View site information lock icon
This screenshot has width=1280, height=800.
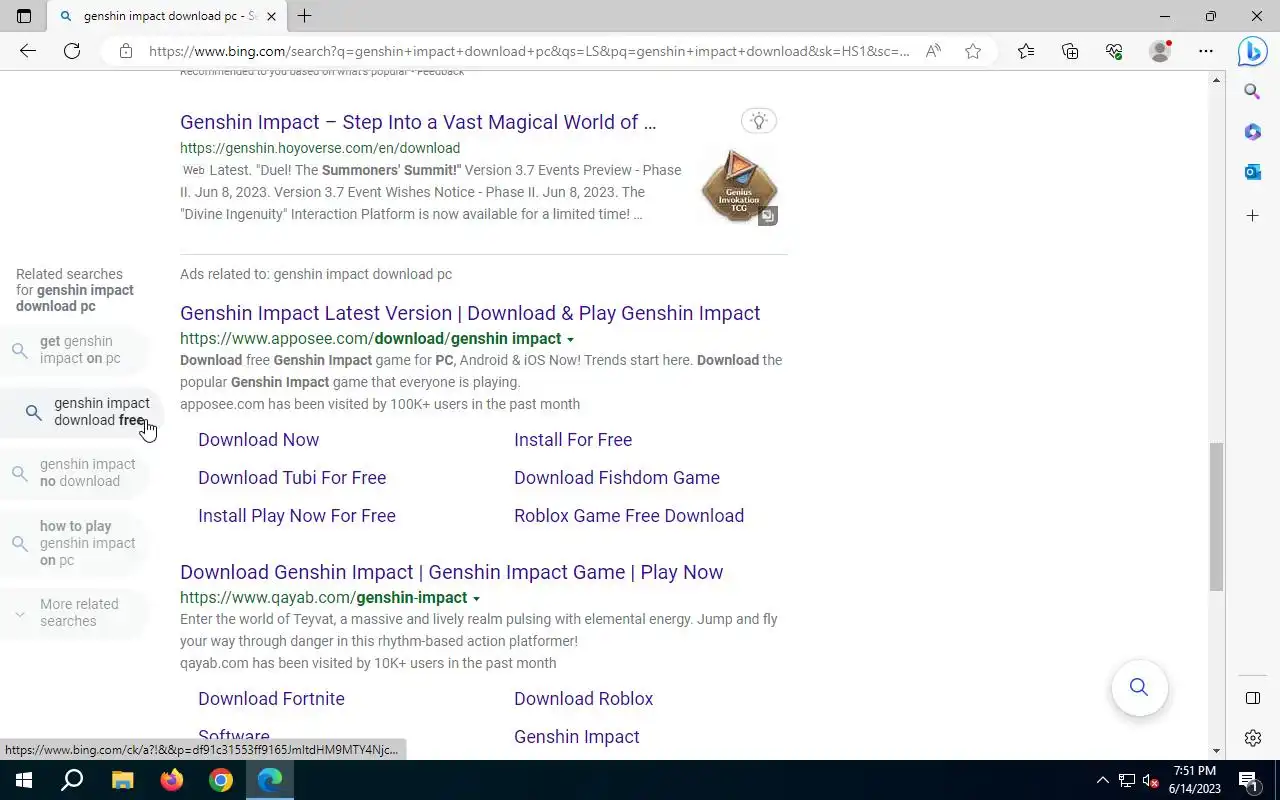pos(126,51)
